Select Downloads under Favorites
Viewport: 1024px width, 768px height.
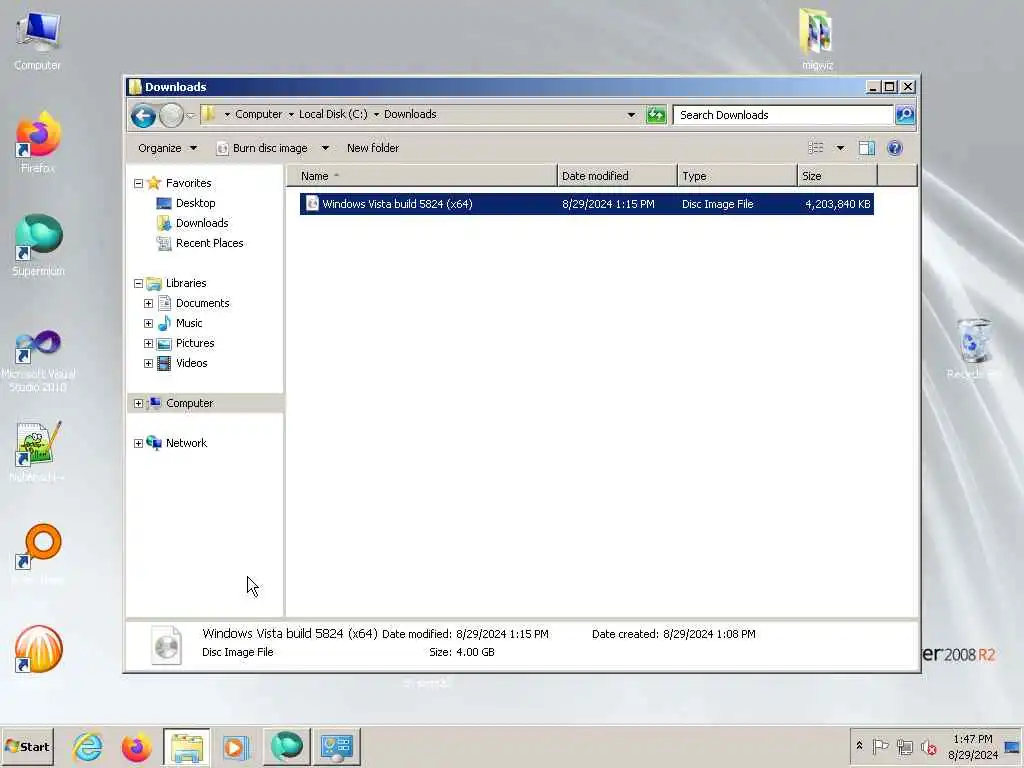coord(202,223)
